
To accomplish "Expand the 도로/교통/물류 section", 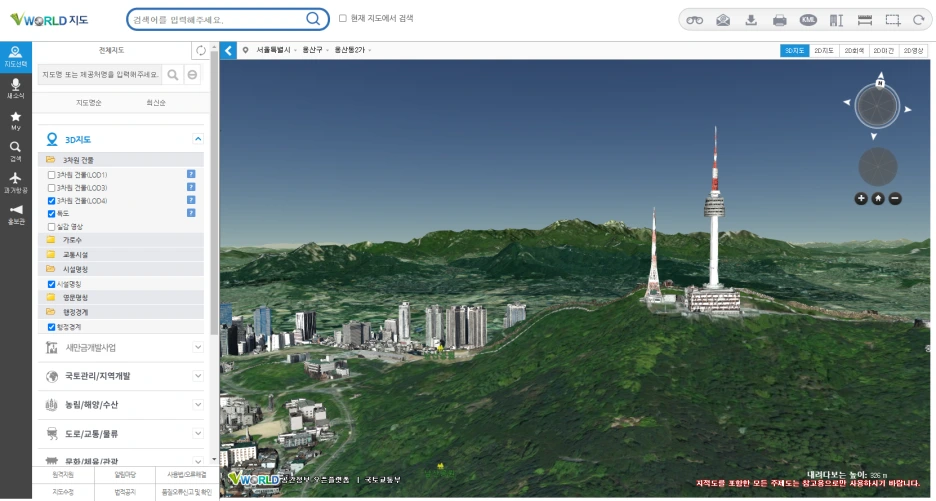I will click(198, 433).
